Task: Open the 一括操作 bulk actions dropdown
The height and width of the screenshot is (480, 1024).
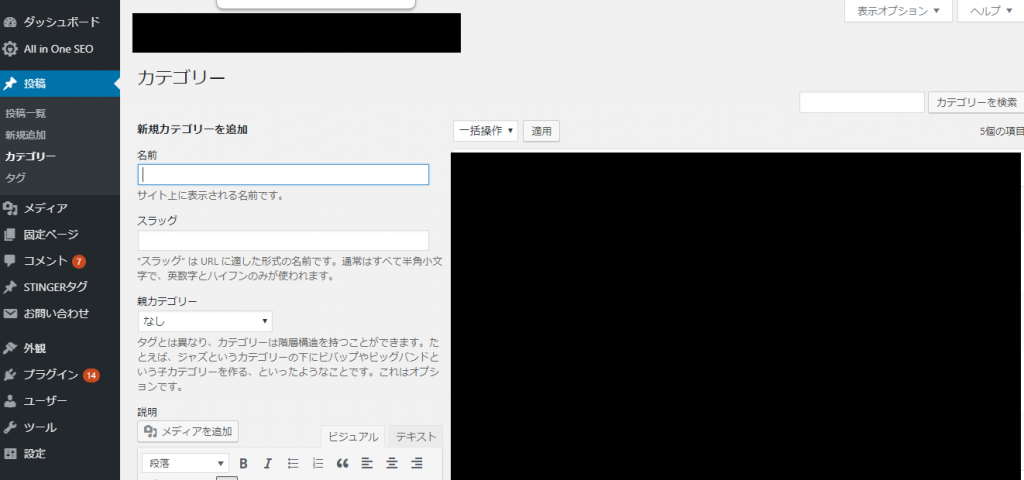Action: [485, 131]
